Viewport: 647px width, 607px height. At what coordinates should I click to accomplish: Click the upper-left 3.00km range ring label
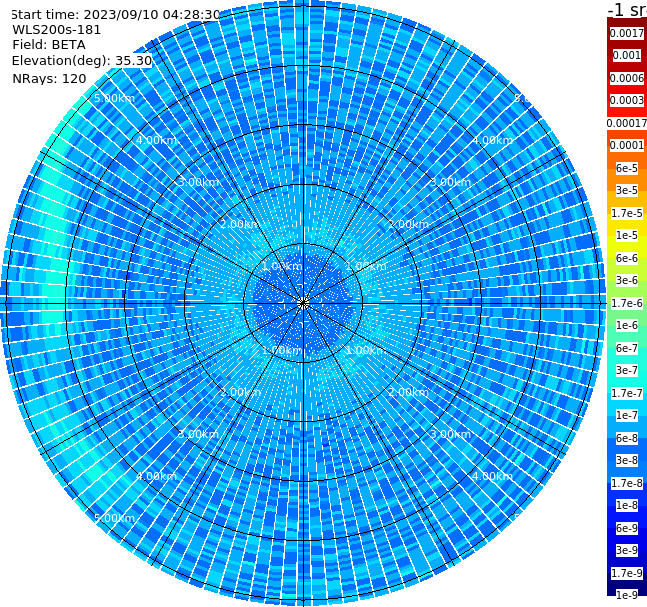pyautogui.click(x=198, y=182)
